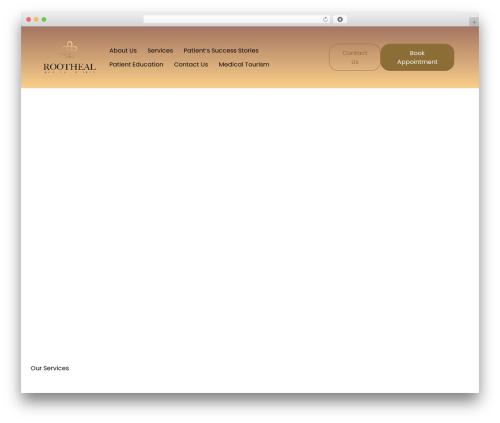Go to the Services menu item

coord(160,51)
